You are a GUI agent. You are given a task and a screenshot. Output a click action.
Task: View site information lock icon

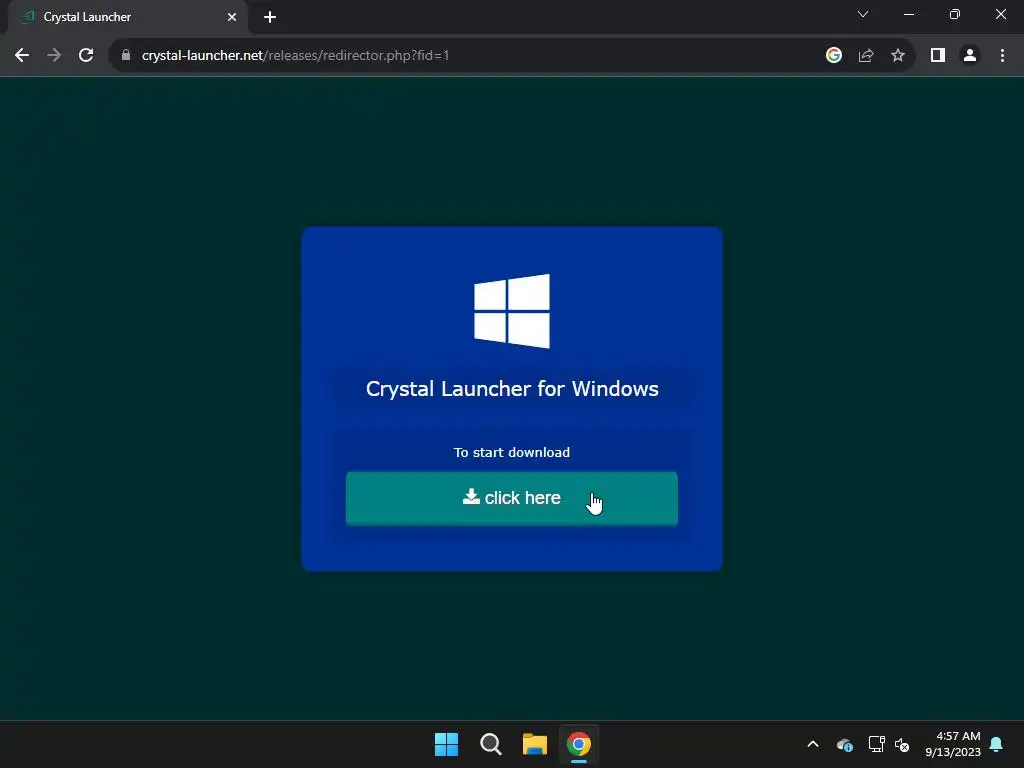coord(126,56)
